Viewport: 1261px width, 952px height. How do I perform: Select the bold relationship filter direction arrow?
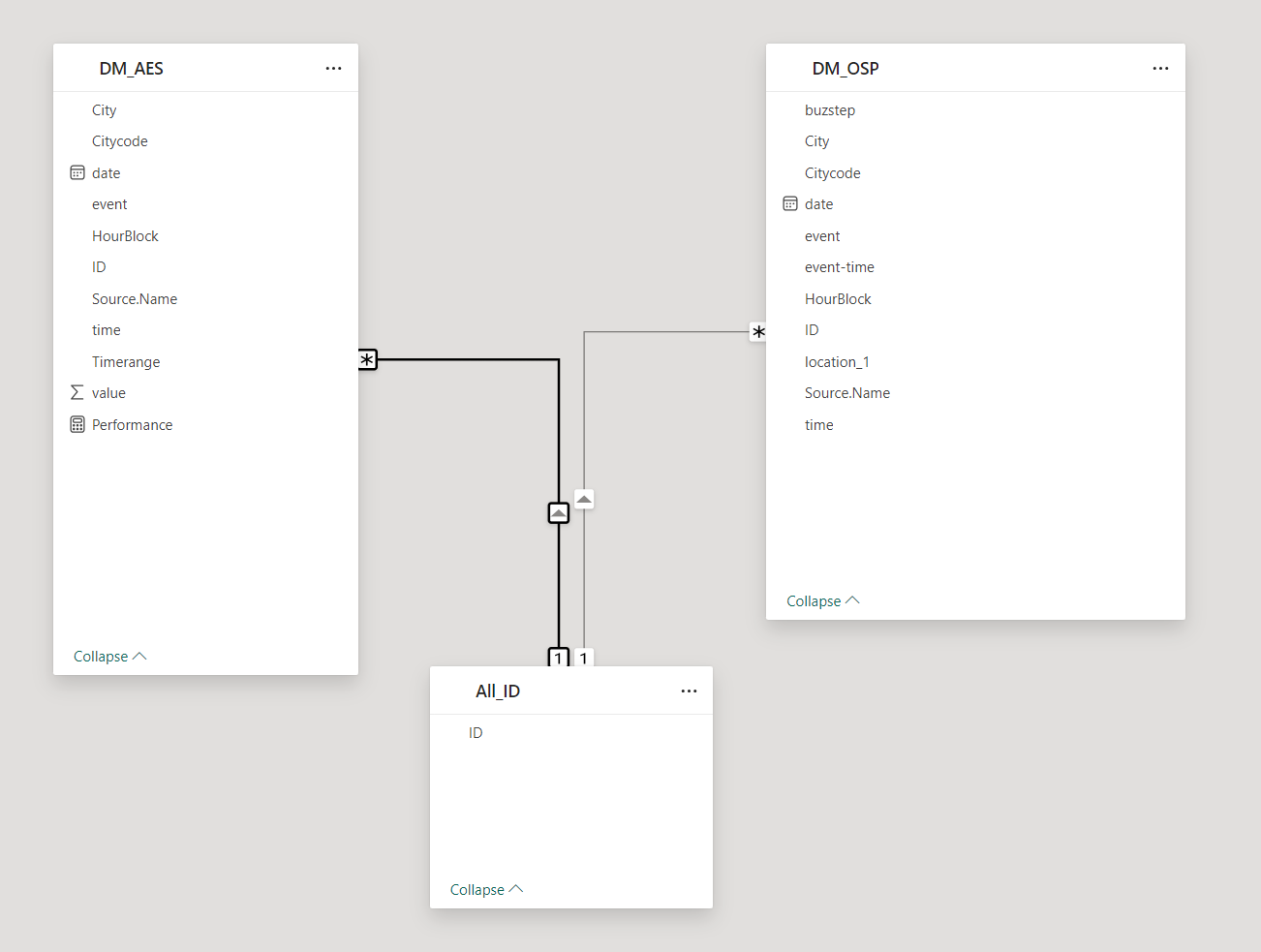point(559,512)
